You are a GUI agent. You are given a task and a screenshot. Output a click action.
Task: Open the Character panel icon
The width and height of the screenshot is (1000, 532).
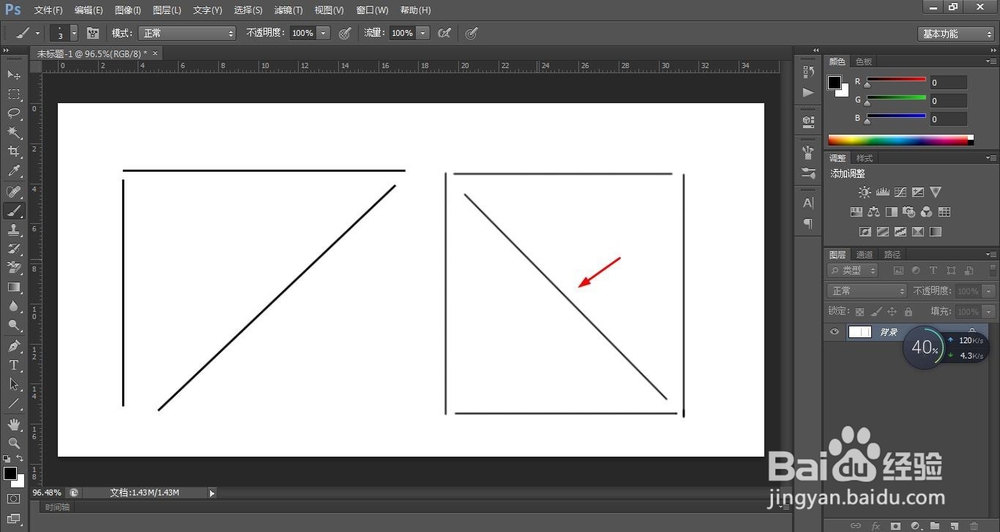(x=808, y=203)
